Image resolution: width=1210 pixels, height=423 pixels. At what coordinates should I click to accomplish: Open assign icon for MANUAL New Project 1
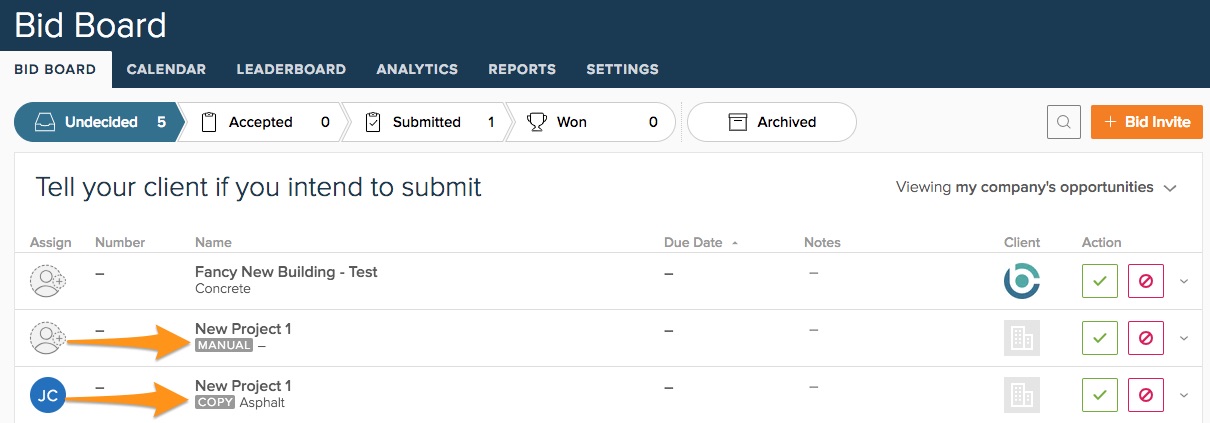(47, 338)
